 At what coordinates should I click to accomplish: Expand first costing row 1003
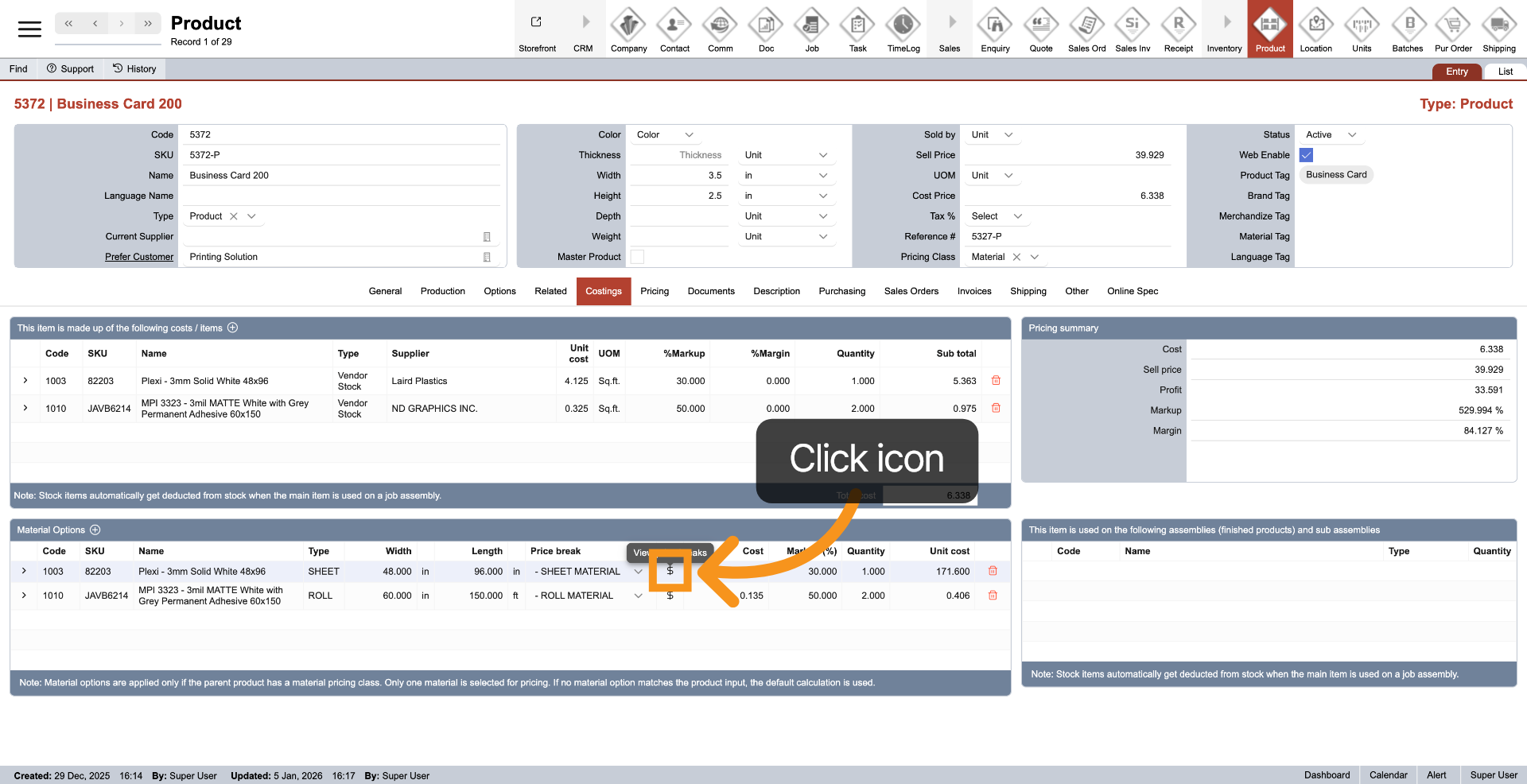[25, 381]
